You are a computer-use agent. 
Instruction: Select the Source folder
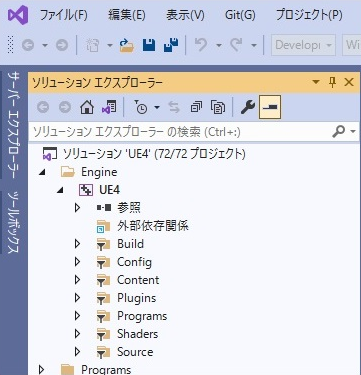[135, 352]
